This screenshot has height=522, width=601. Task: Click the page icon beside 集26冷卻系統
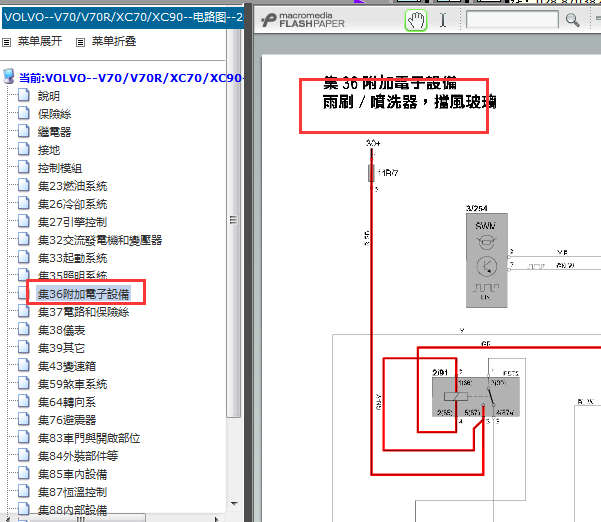24,203
